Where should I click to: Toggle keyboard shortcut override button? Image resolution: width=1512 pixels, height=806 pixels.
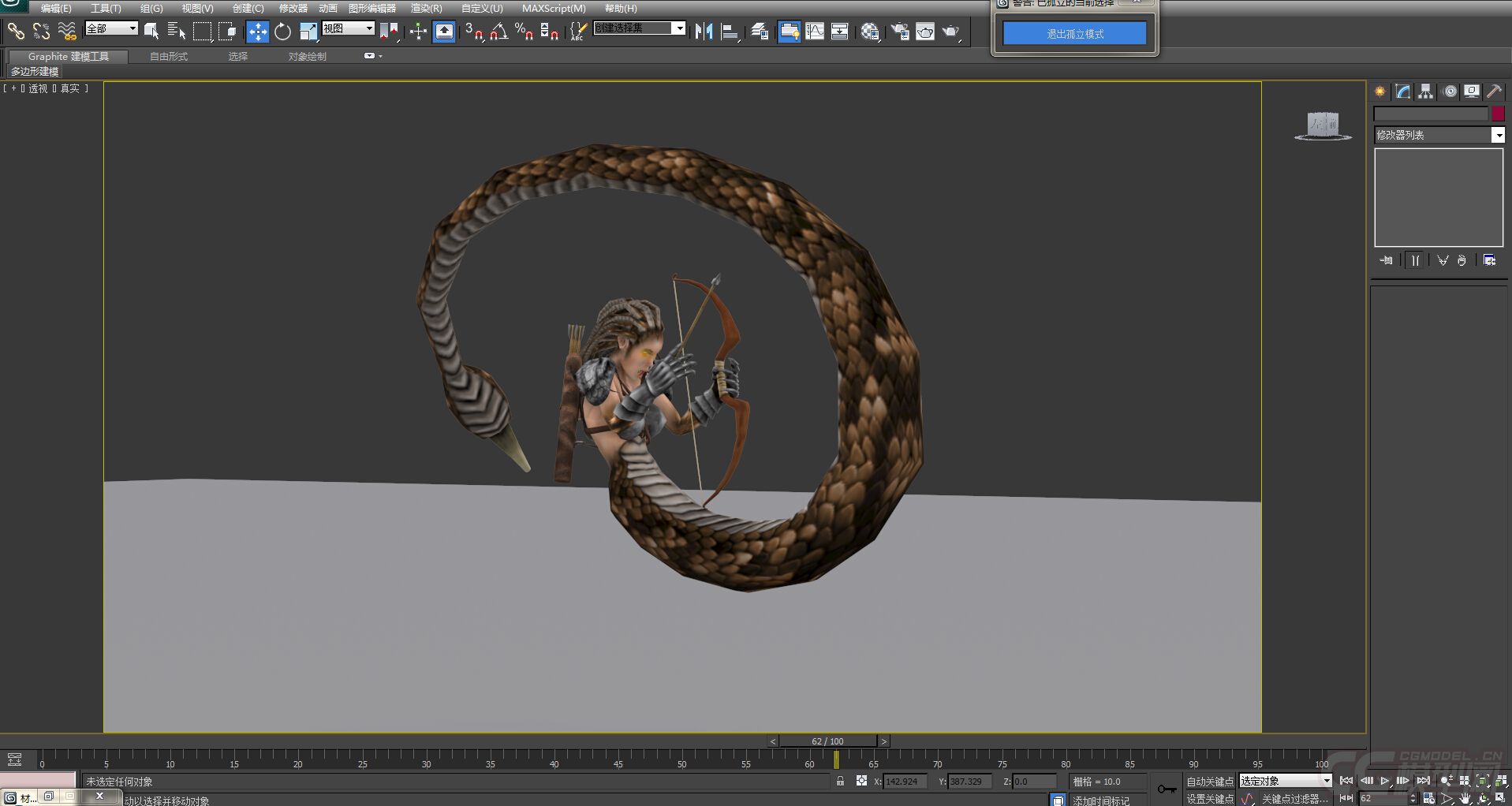445,32
